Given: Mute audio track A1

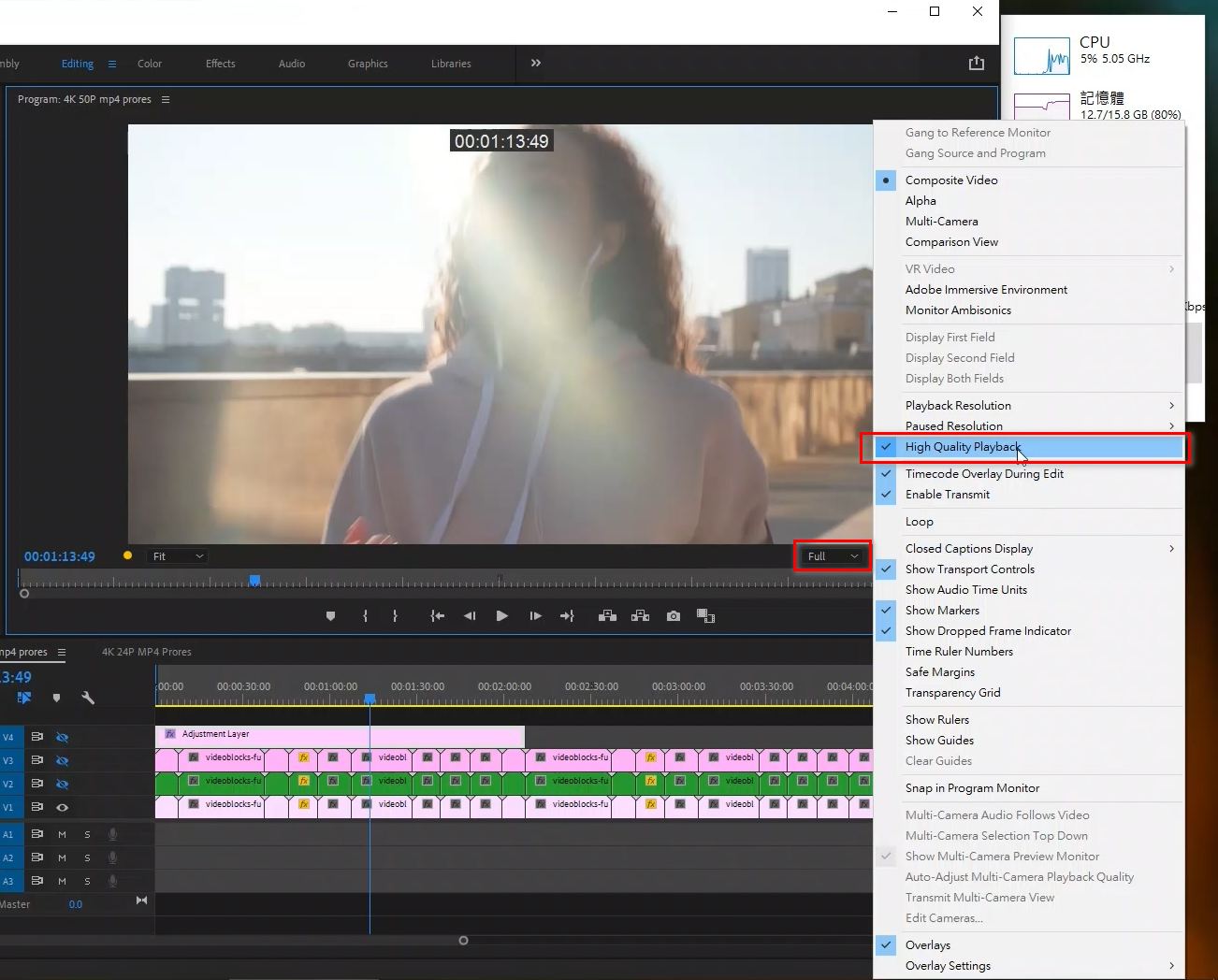Looking at the screenshot, I should click(63, 833).
